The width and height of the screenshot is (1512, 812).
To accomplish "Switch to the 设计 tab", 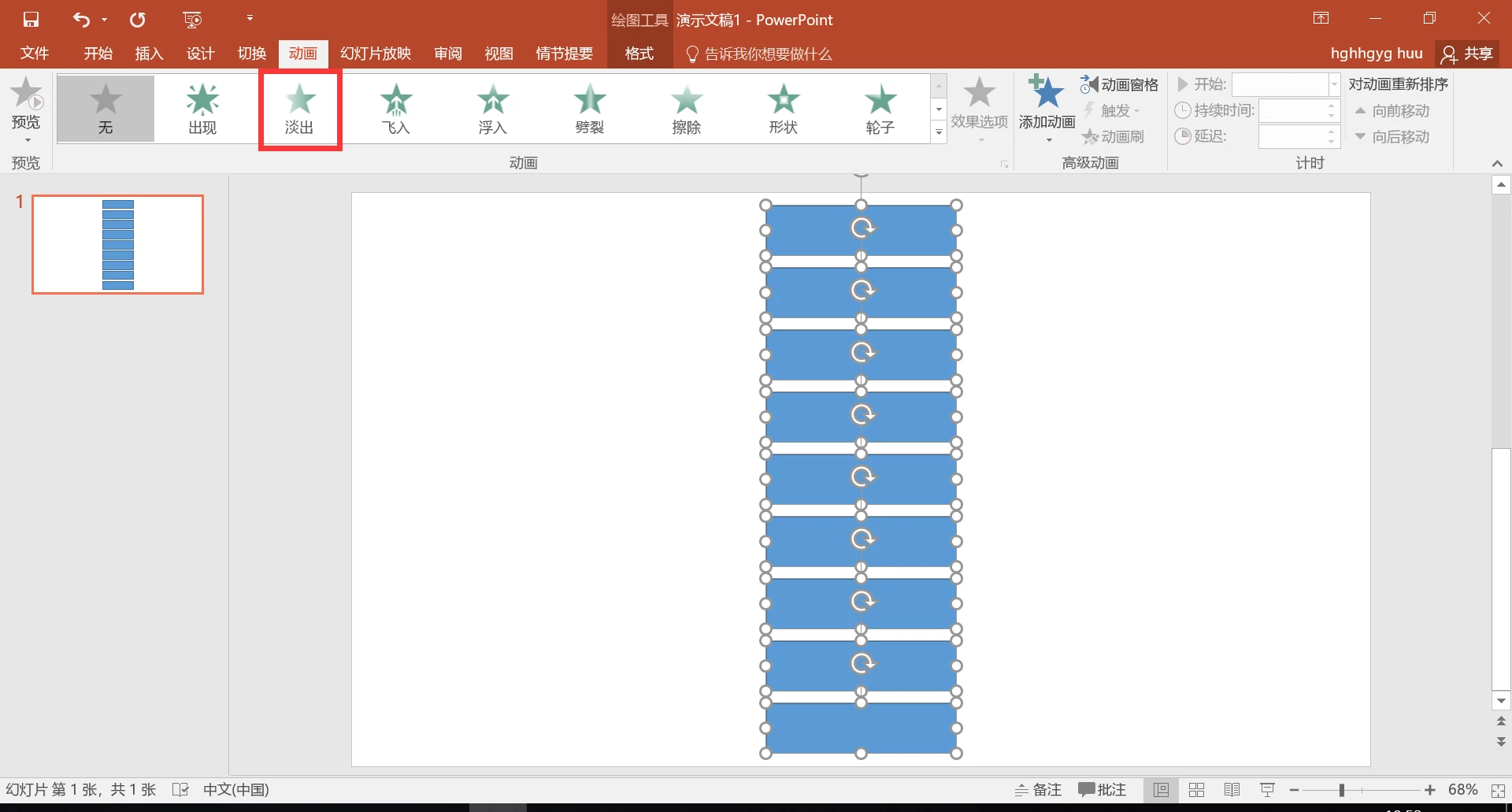I will coord(200,54).
